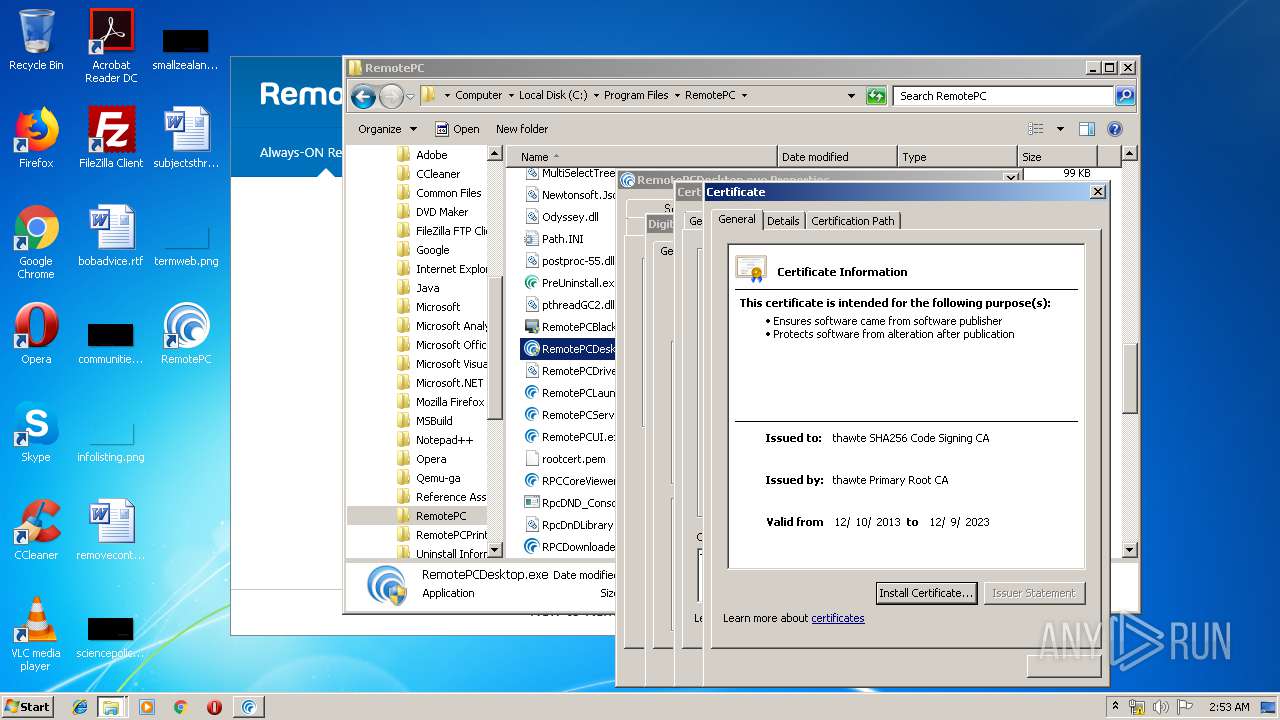Click volume icon in system tray
The image size is (1280, 720).
[1161, 707]
